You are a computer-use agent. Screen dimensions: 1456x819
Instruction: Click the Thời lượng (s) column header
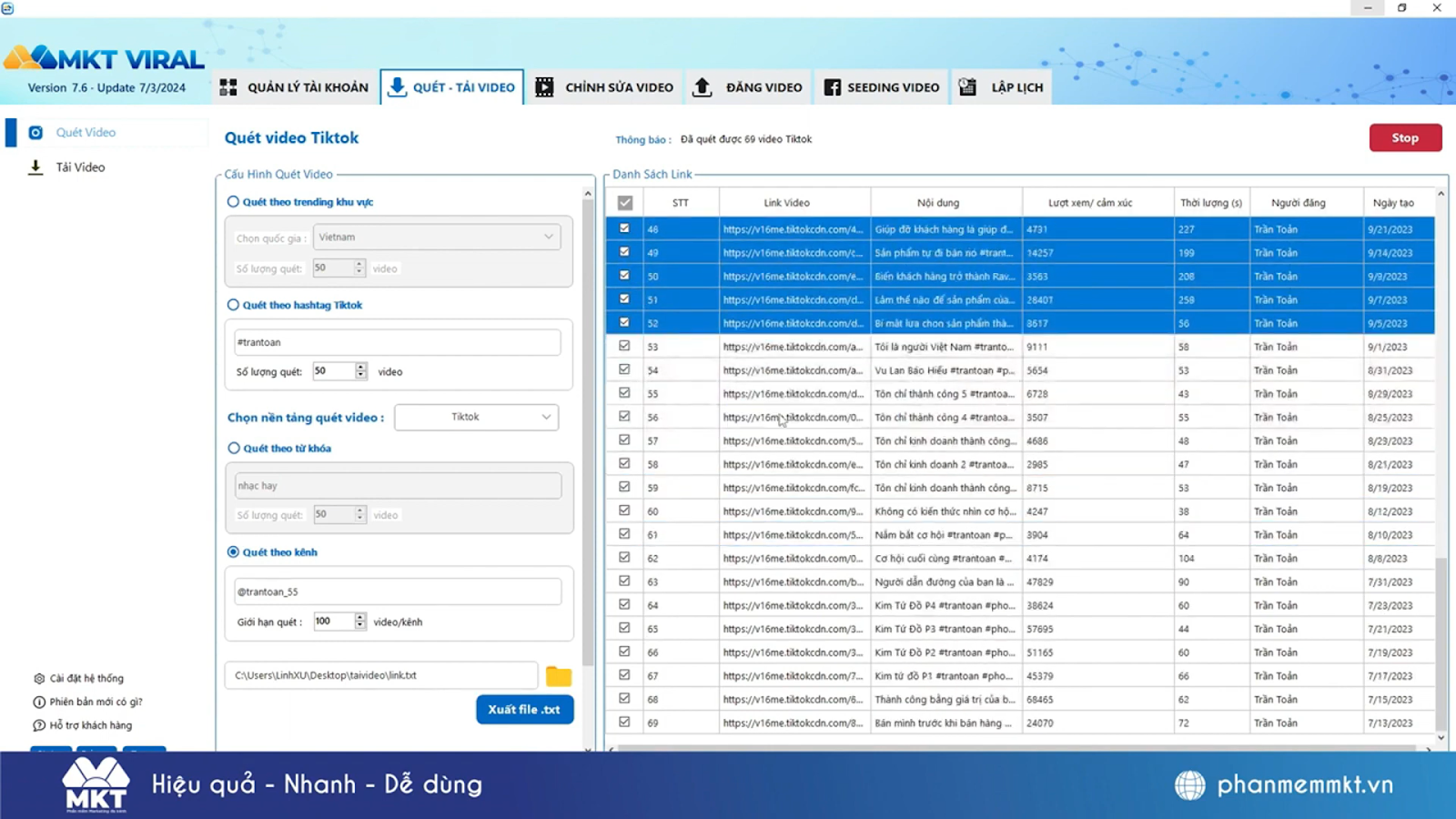pyautogui.click(x=1210, y=203)
